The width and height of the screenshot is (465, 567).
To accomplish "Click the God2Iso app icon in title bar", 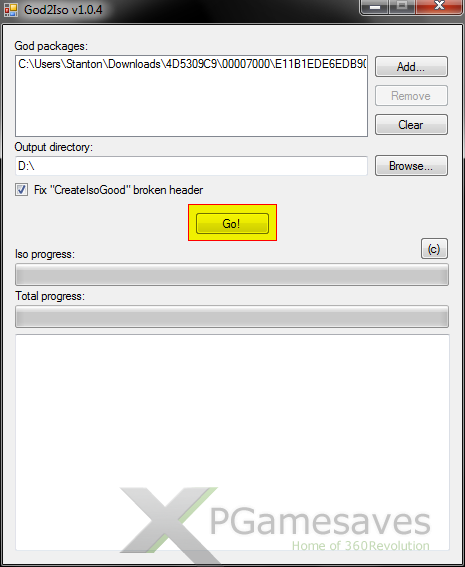I will pyautogui.click(x=11, y=10).
